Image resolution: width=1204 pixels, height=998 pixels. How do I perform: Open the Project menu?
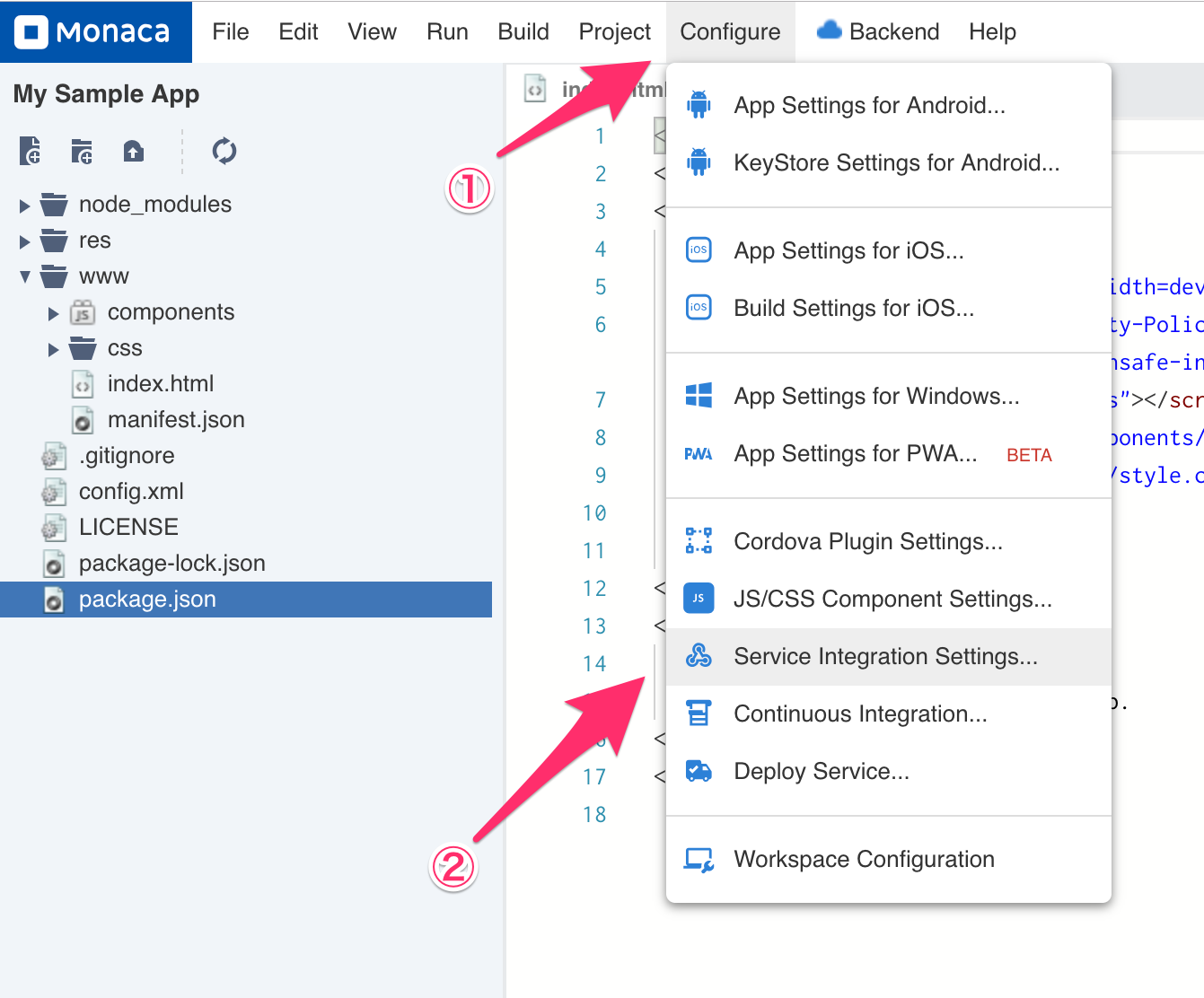pyautogui.click(x=615, y=31)
